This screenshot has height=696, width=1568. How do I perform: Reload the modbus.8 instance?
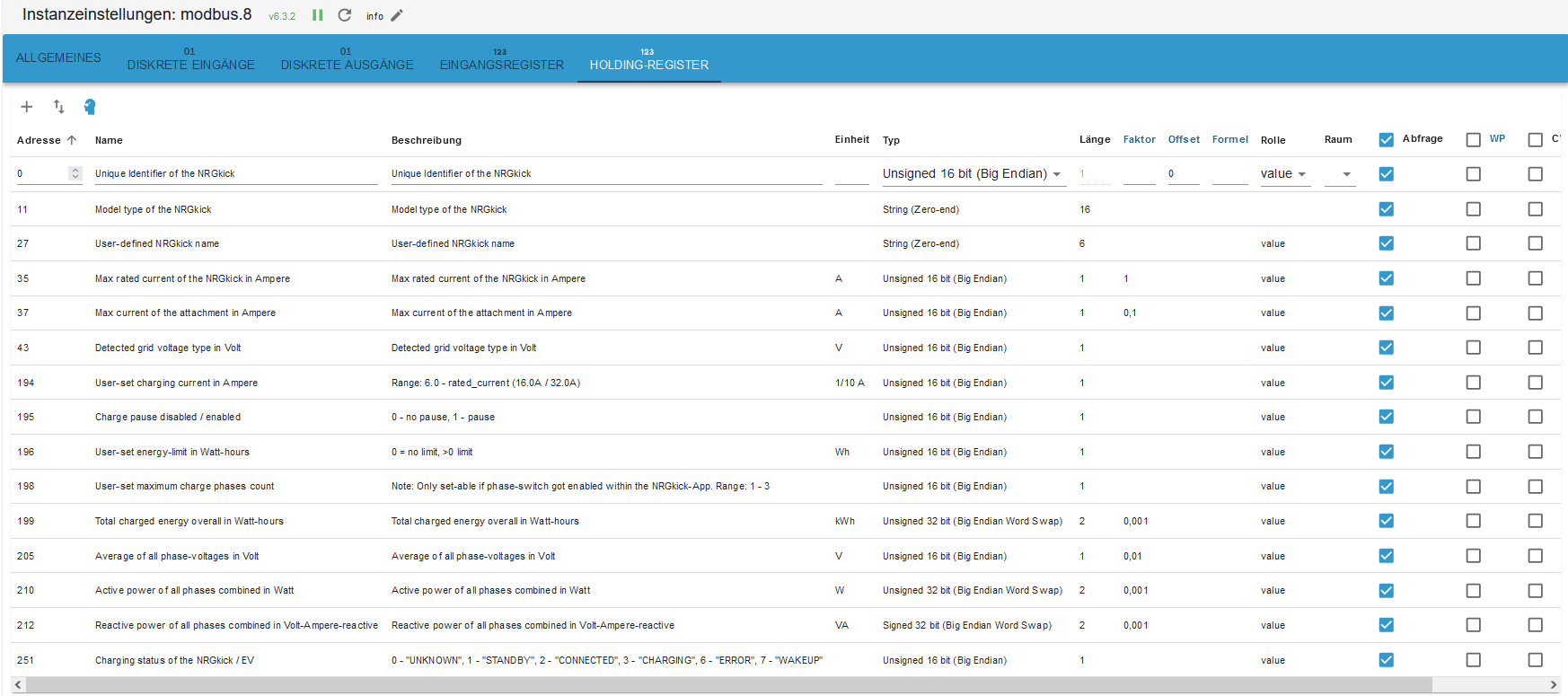pyautogui.click(x=344, y=15)
